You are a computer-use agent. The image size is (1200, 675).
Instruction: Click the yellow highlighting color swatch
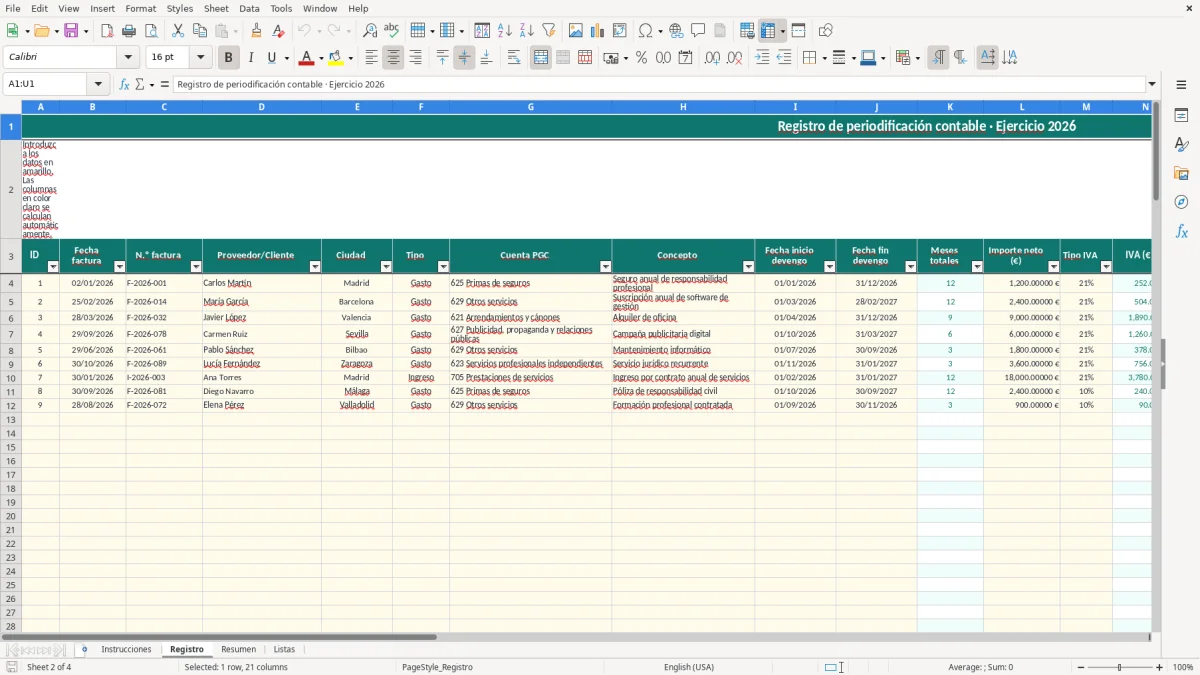click(336, 58)
